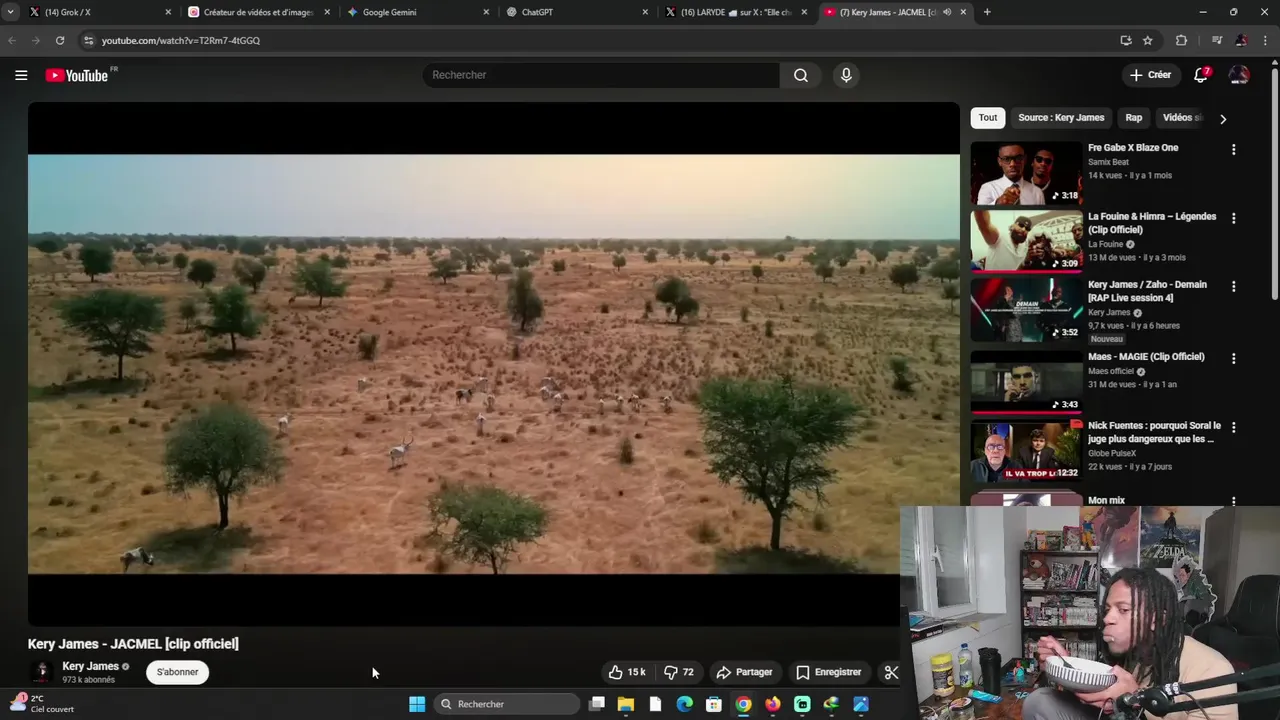Mute the Kery James tab audio icon
The height and width of the screenshot is (720, 1280).
(x=947, y=12)
